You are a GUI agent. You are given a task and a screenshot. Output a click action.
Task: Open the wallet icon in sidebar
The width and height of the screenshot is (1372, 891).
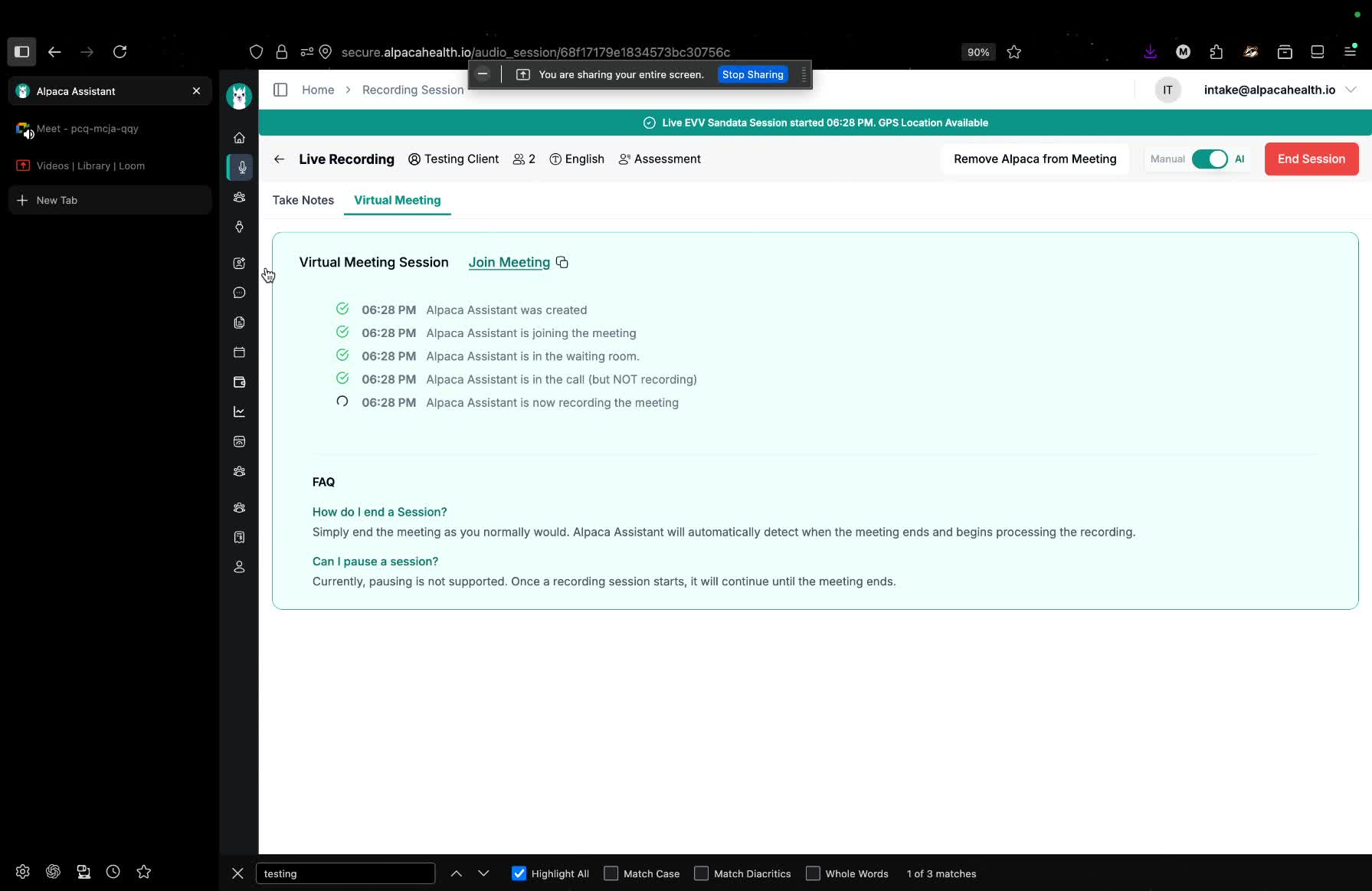point(239,382)
